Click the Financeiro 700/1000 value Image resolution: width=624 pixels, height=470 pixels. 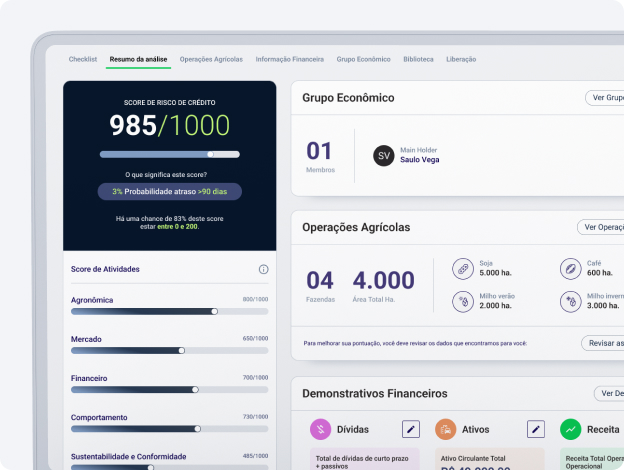(x=255, y=377)
